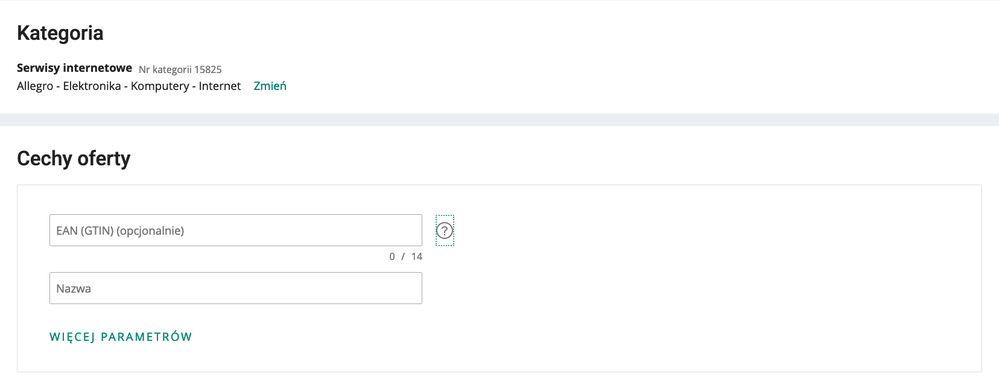This screenshot has width=999, height=391.
Task: Click the gray divider between sections
Action: [x=500, y=120]
